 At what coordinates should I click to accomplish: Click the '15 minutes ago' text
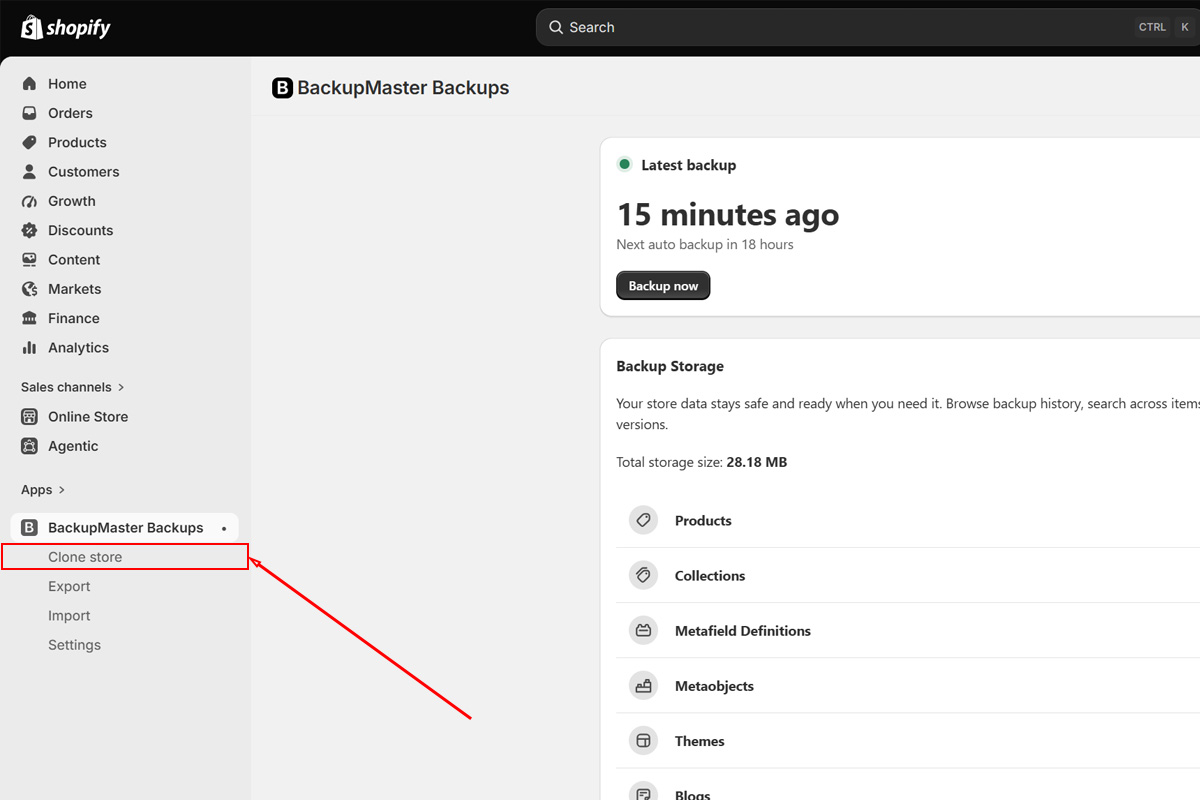point(728,215)
